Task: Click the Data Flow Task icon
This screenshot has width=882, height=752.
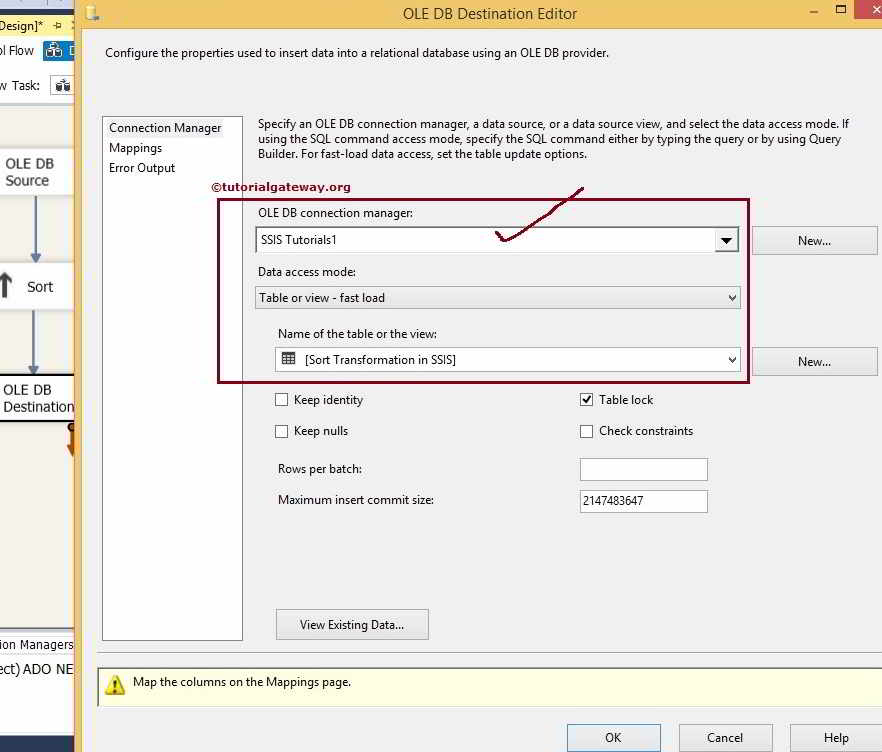Action: (62, 86)
